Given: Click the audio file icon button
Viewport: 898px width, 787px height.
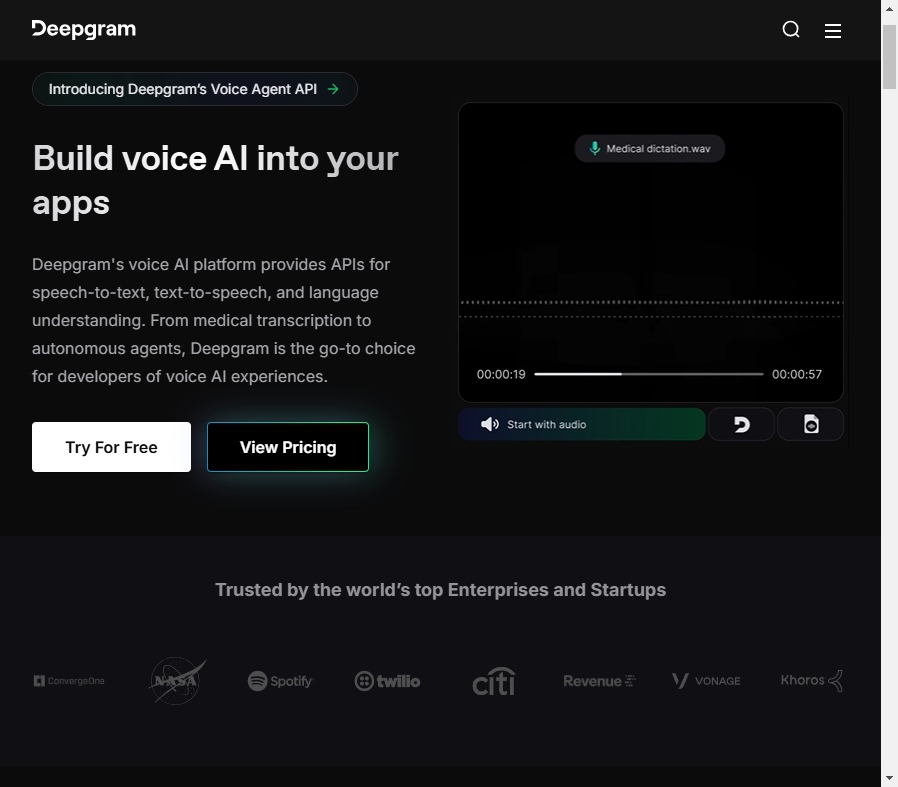Looking at the screenshot, I should [811, 424].
